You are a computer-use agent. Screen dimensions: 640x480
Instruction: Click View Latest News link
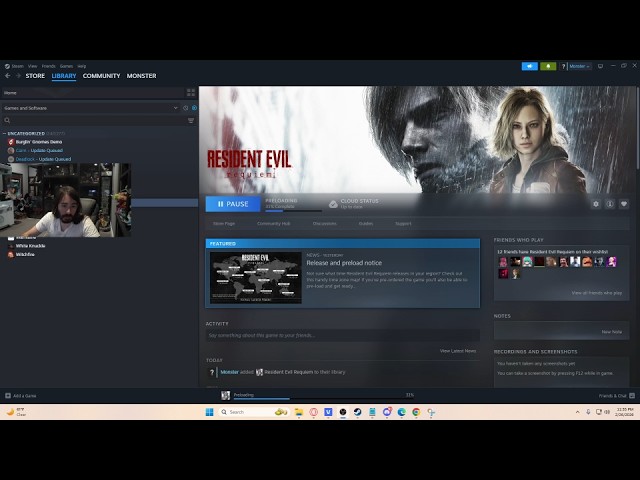(458, 351)
